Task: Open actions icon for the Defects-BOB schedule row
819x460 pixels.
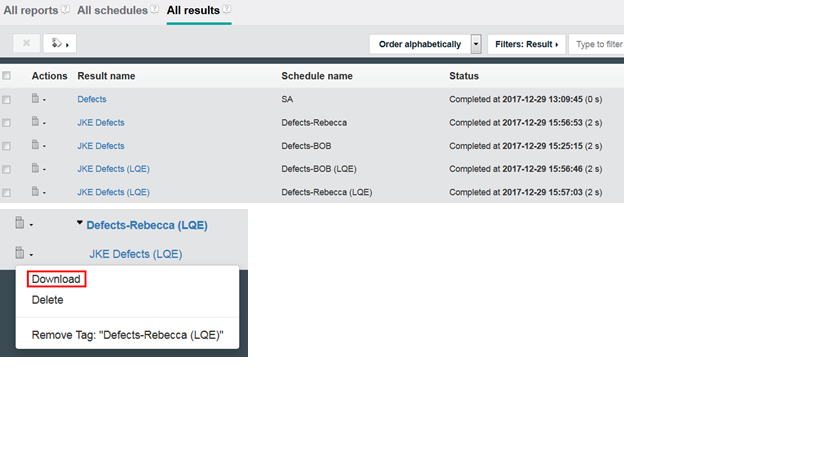Action: (x=36, y=146)
